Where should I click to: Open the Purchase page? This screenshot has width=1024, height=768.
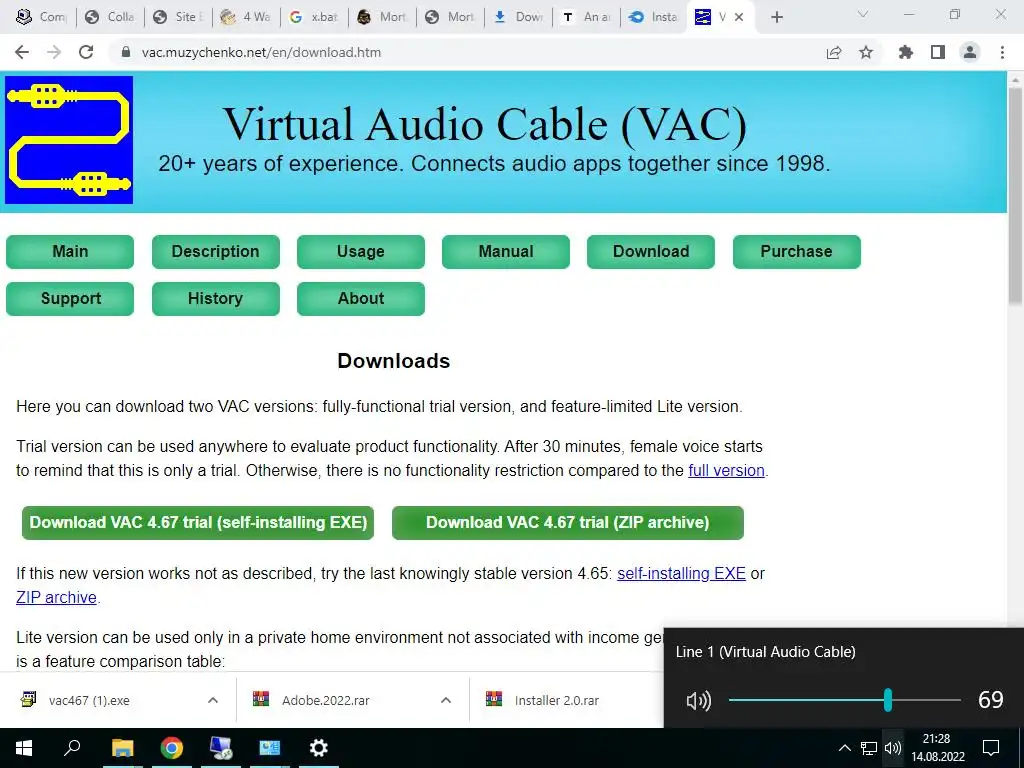click(797, 251)
